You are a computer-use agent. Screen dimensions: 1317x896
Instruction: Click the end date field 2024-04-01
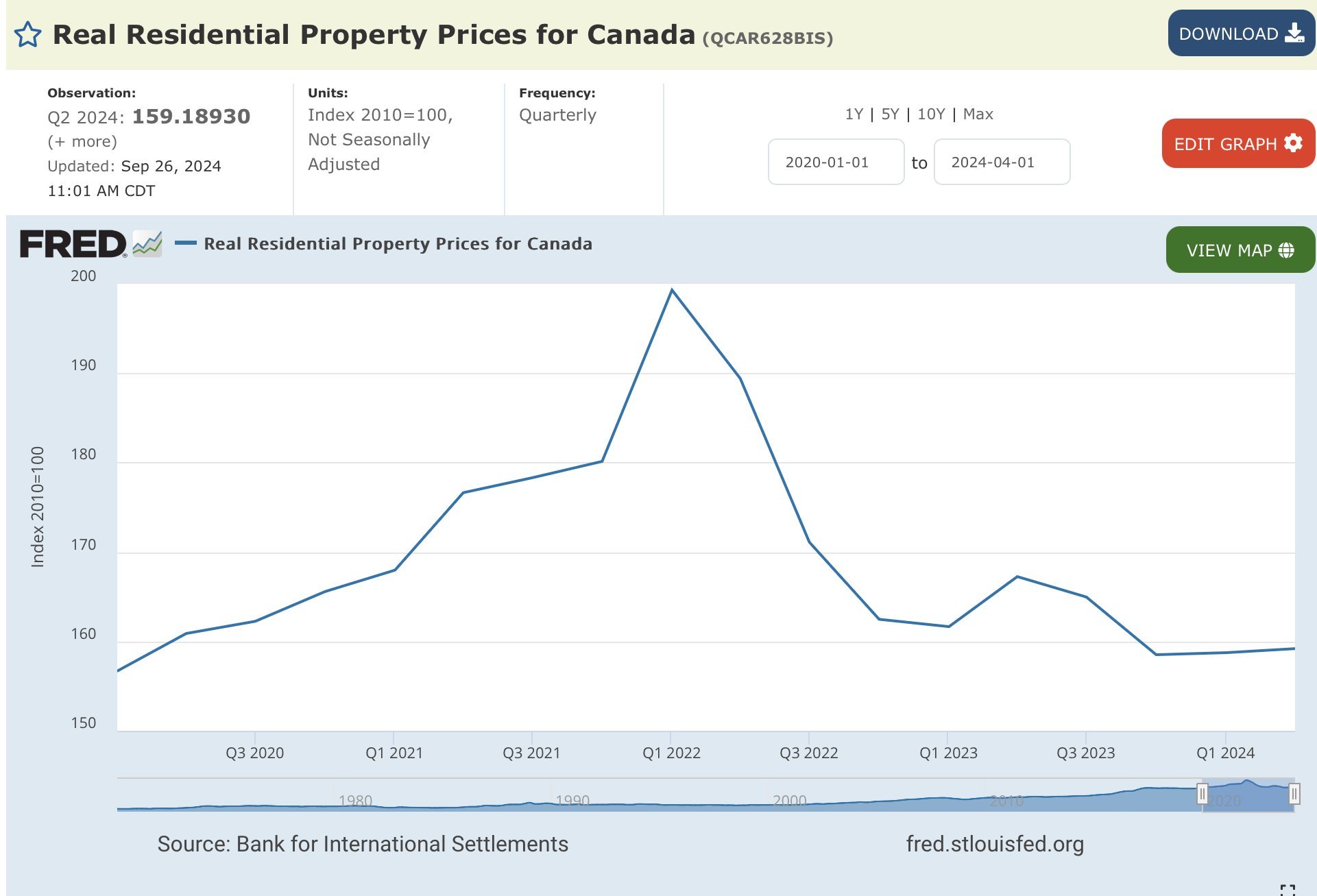click(x=1001, y=162)
